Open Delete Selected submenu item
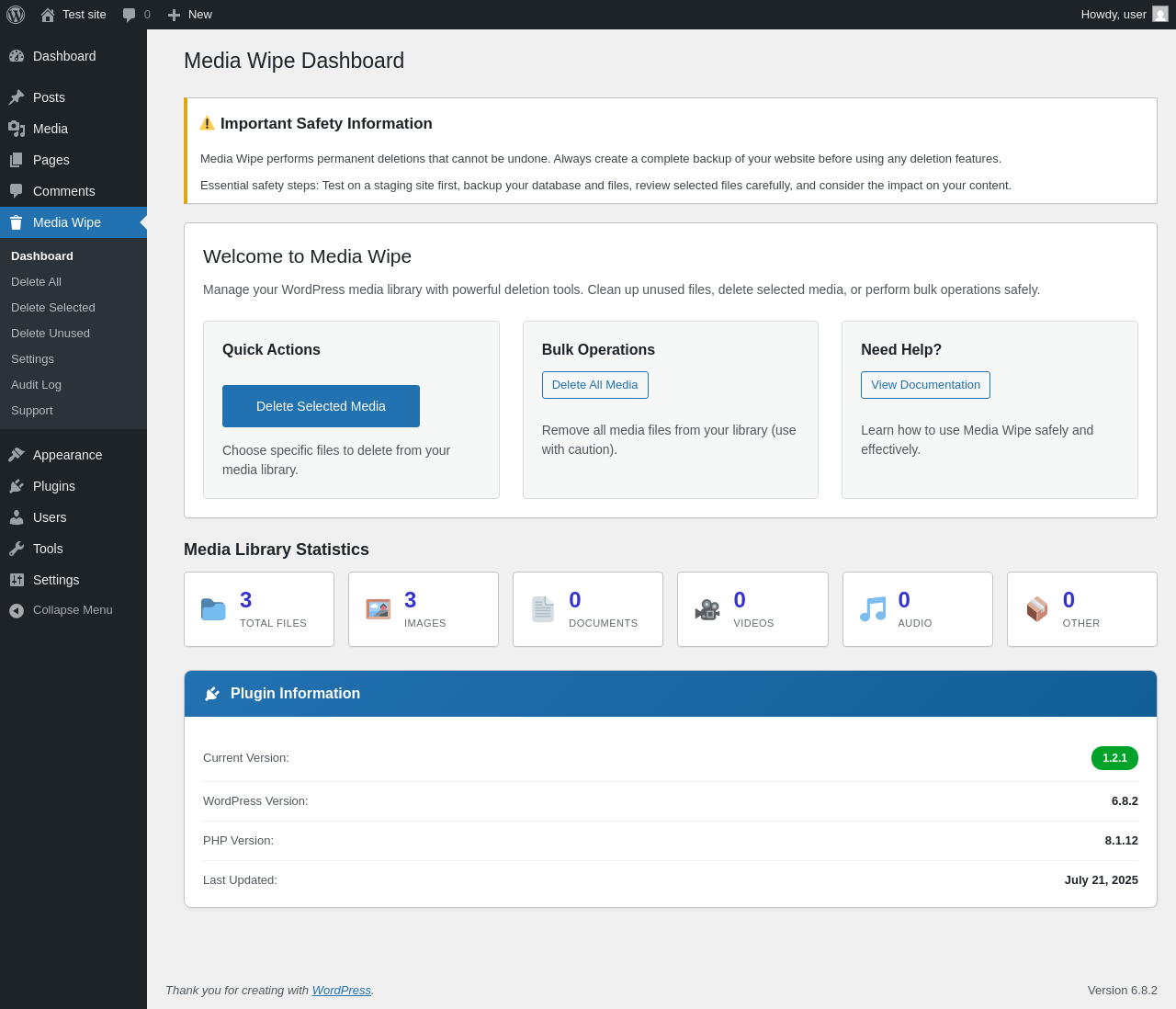The width and height of the screenshot is (1176, 1009). coord(73,308)
